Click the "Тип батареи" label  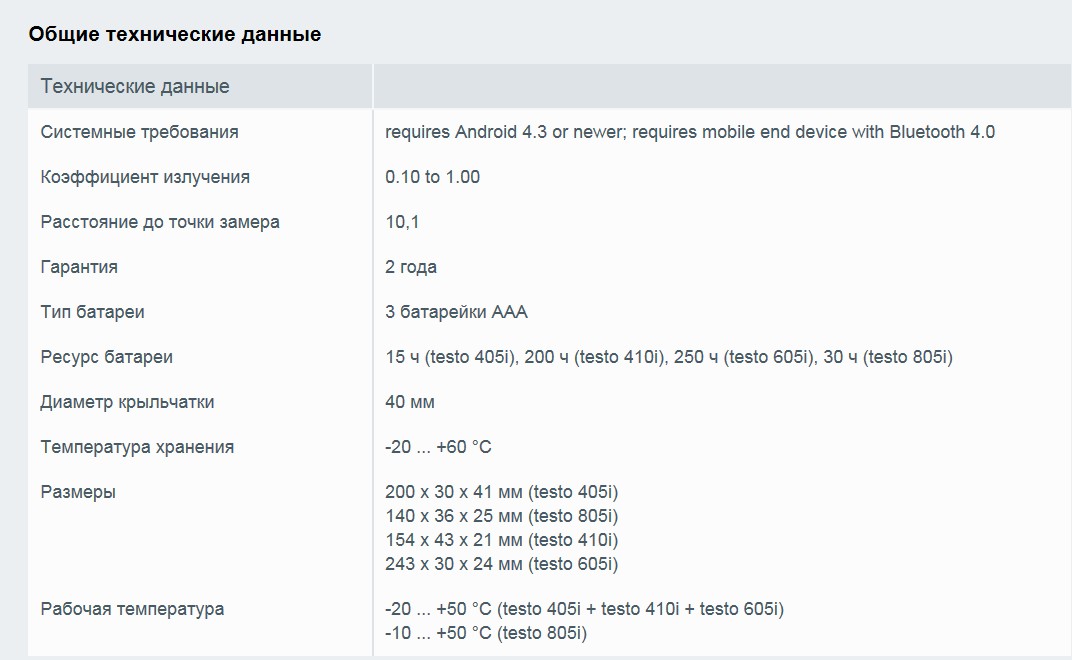(92, 313)
